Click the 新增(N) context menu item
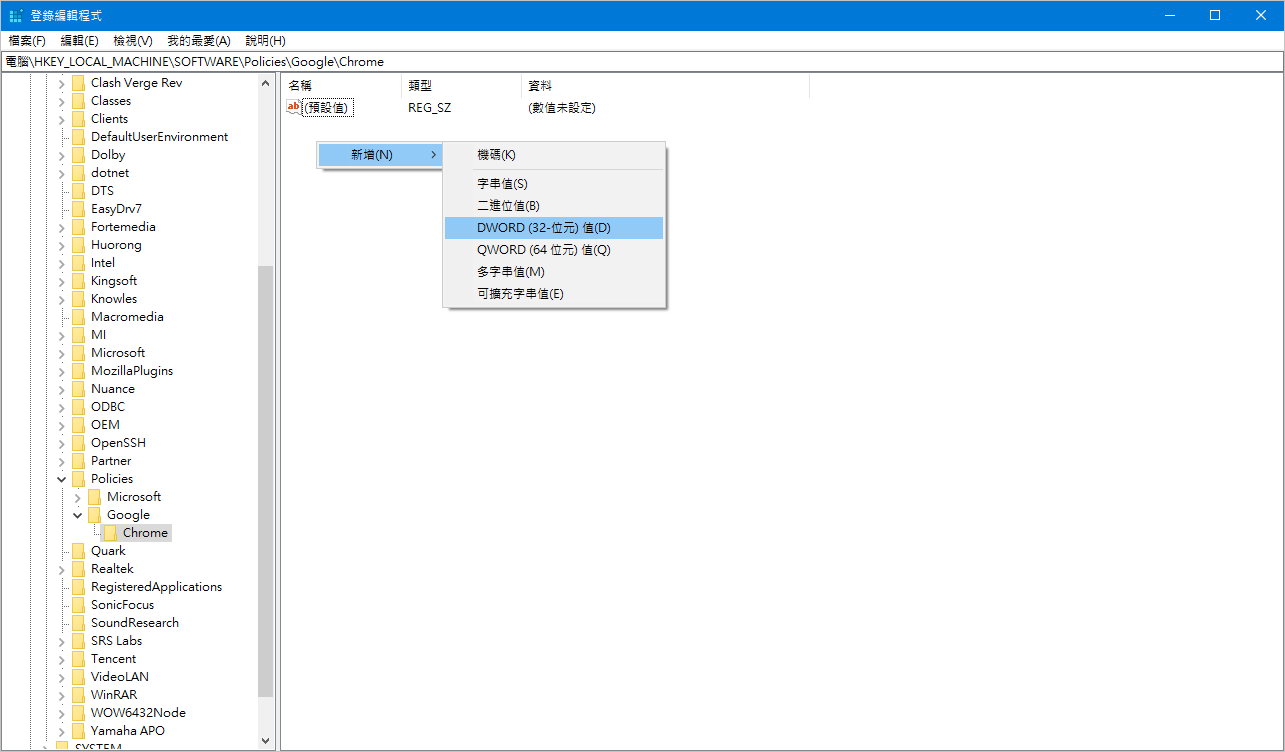1285x752 pixels. 380,155
